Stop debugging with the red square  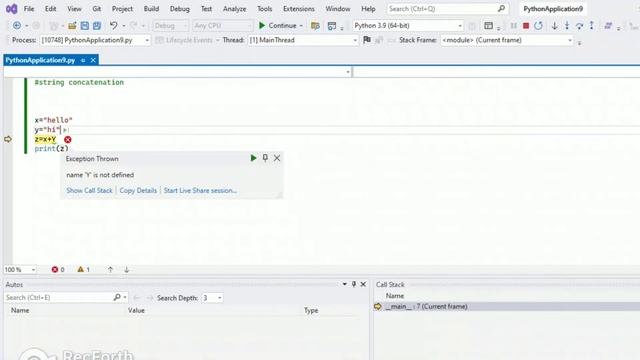(x=526, y=26)
